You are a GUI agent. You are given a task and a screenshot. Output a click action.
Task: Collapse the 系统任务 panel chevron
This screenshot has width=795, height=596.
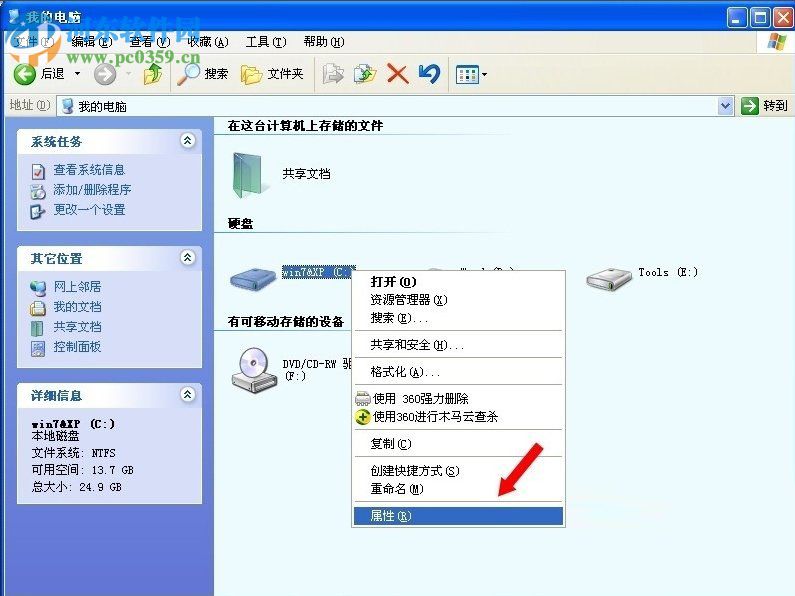(x=188, y=140)
